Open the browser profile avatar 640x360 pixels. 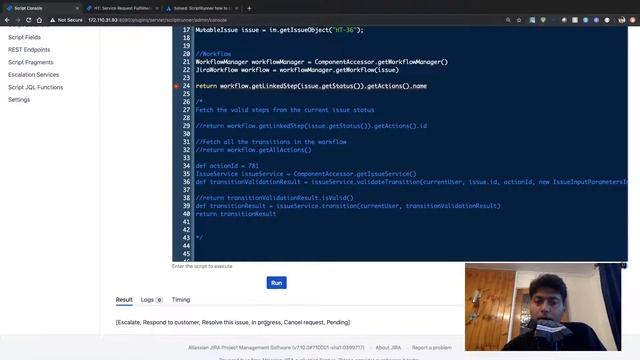pyautogui.click(x=622, y=20)
